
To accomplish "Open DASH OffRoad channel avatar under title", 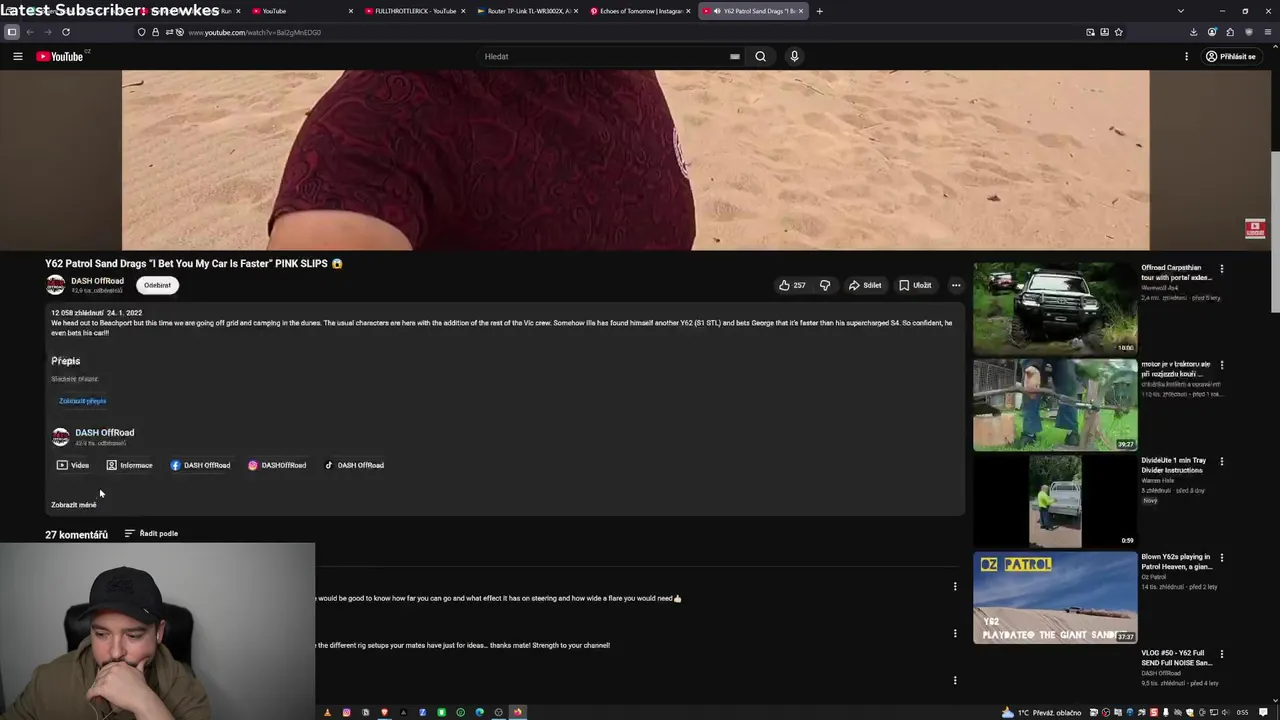I will point(56,285).
